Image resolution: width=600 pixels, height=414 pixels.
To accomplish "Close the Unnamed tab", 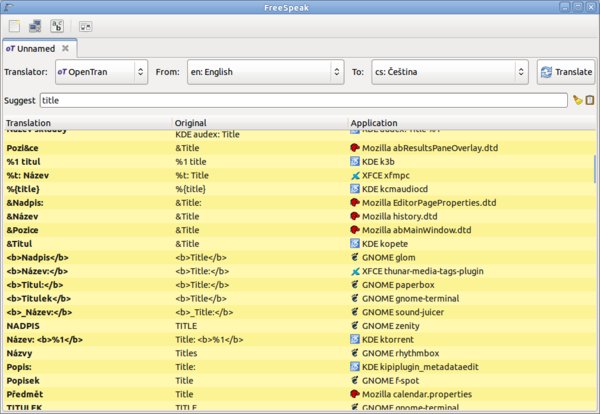I will click(x=65, y=48).
